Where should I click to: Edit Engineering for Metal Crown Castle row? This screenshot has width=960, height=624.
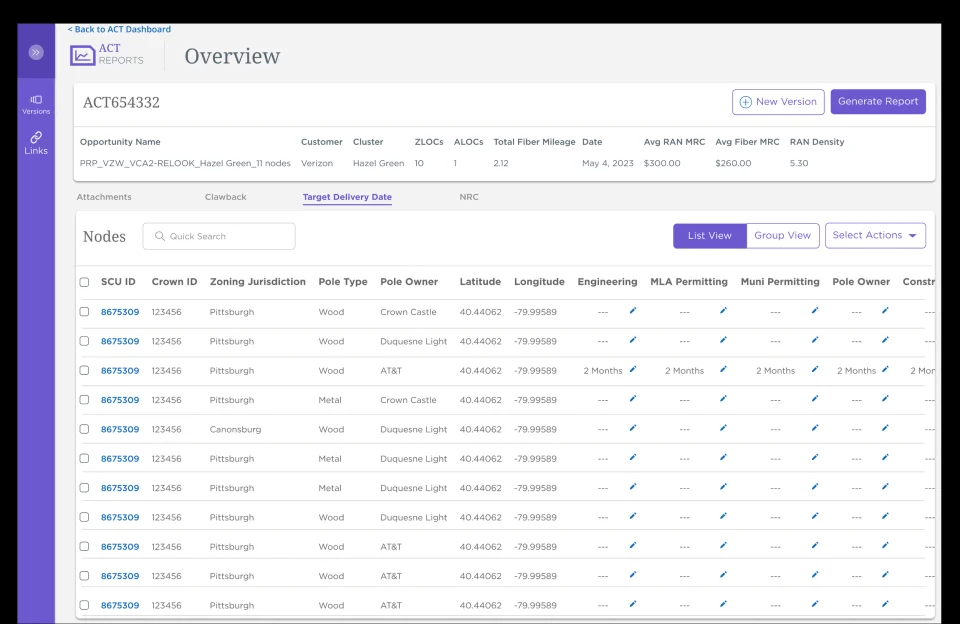[x=633, y=399]
